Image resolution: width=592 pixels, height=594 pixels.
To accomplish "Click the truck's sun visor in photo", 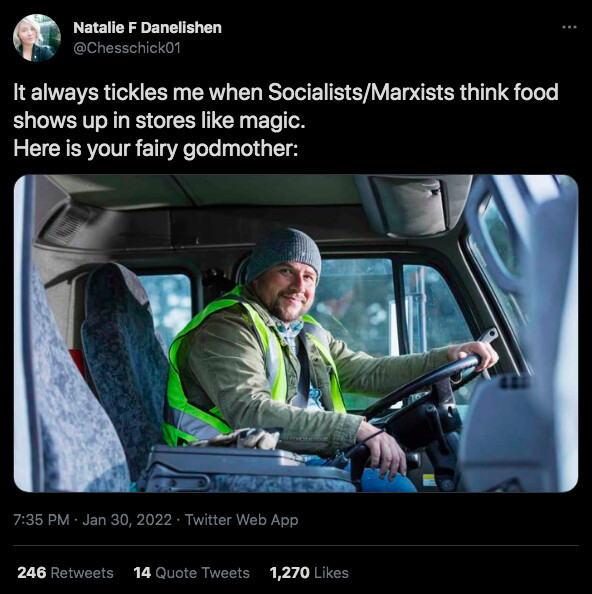I will point(413,205).
